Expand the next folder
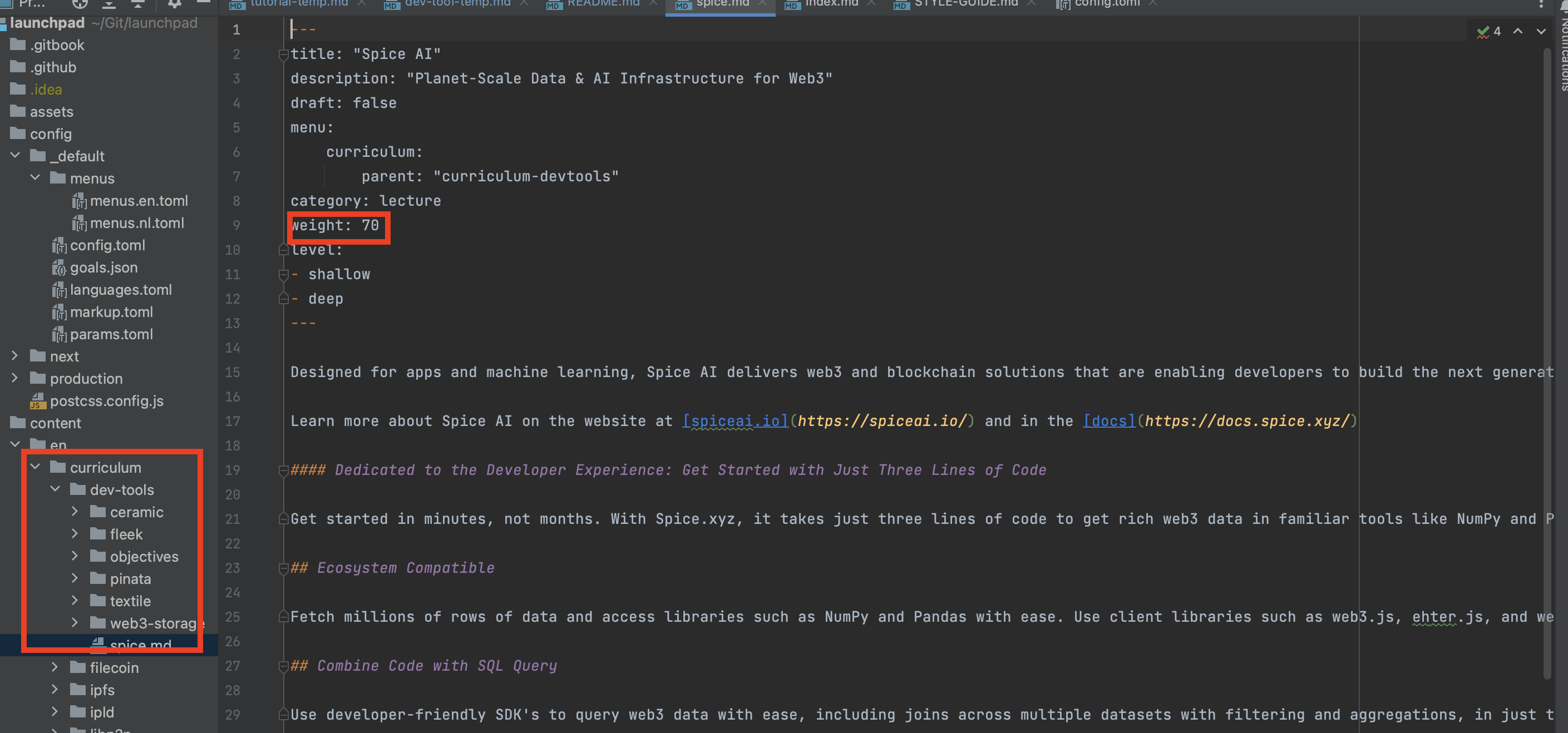 coord(15,356)
